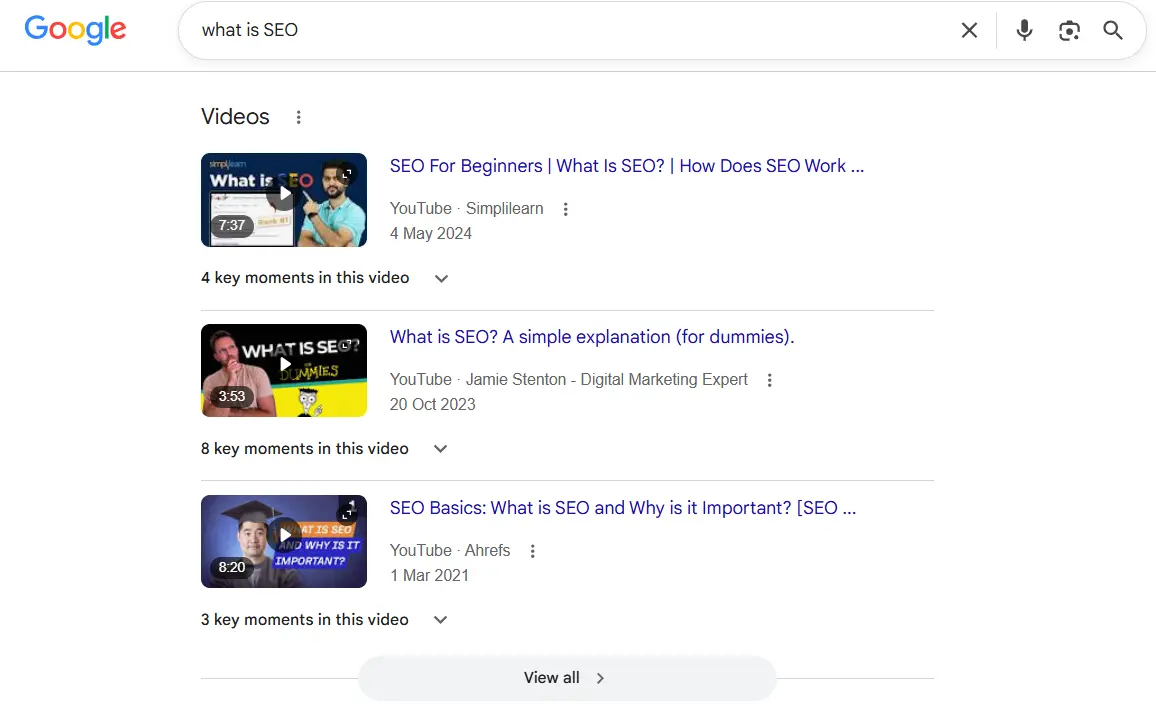Click the '20 Oct 2023' date text

click(x=433, y=405)
